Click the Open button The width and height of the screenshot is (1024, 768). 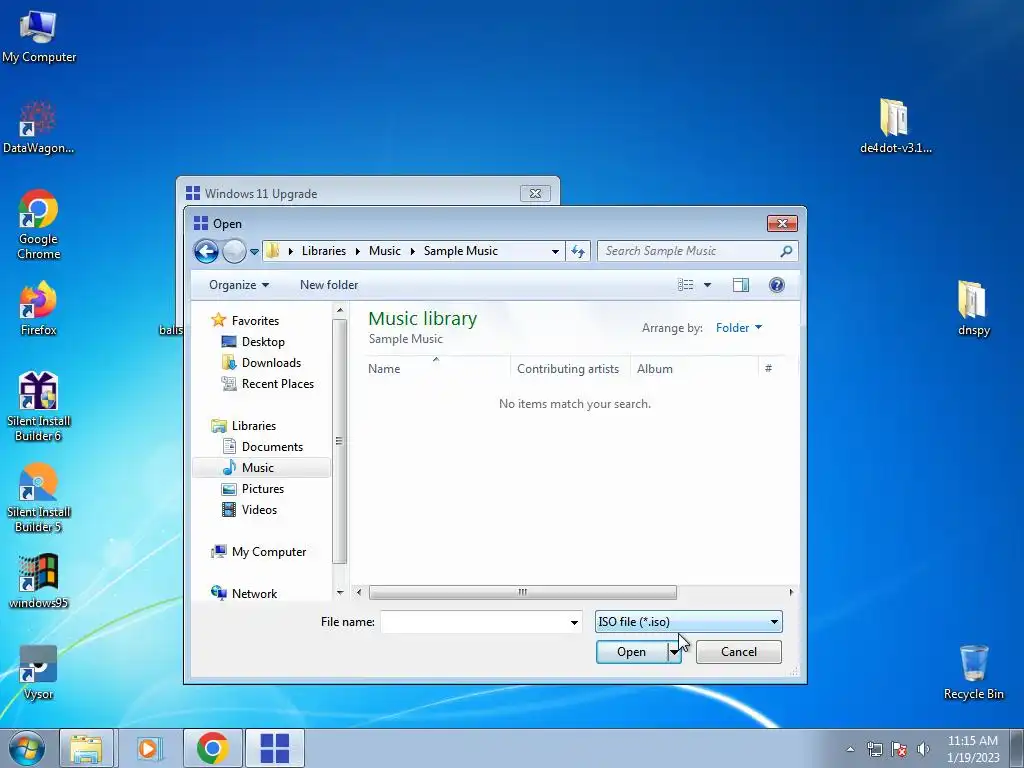tap(632, 652)
